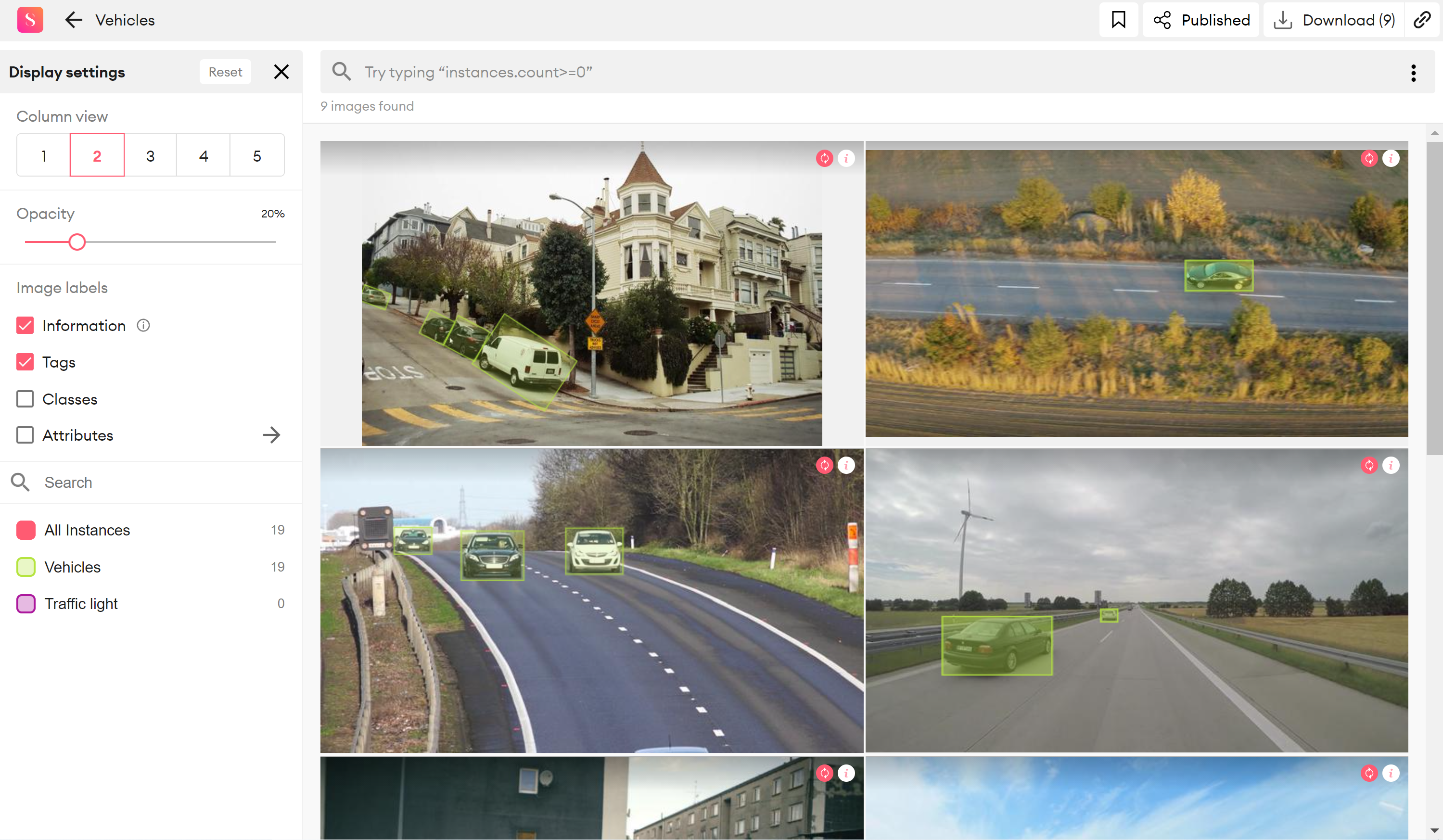
Task: Click the Vehicles dataset title
Action: (x=125, y=20)
